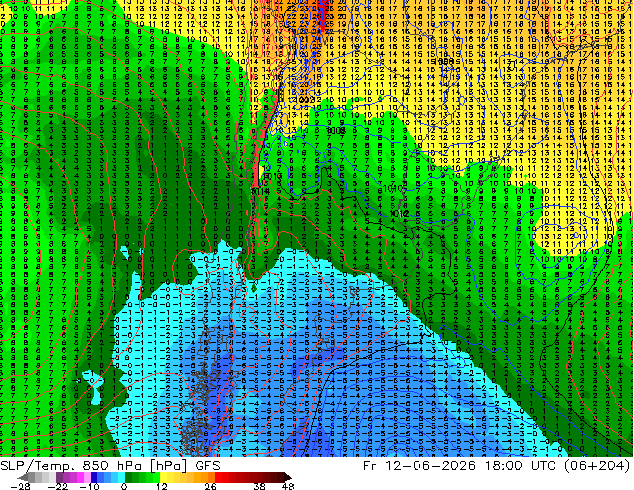Click the "26" legend label
This screenshot has width=634, height=490.
210,486
